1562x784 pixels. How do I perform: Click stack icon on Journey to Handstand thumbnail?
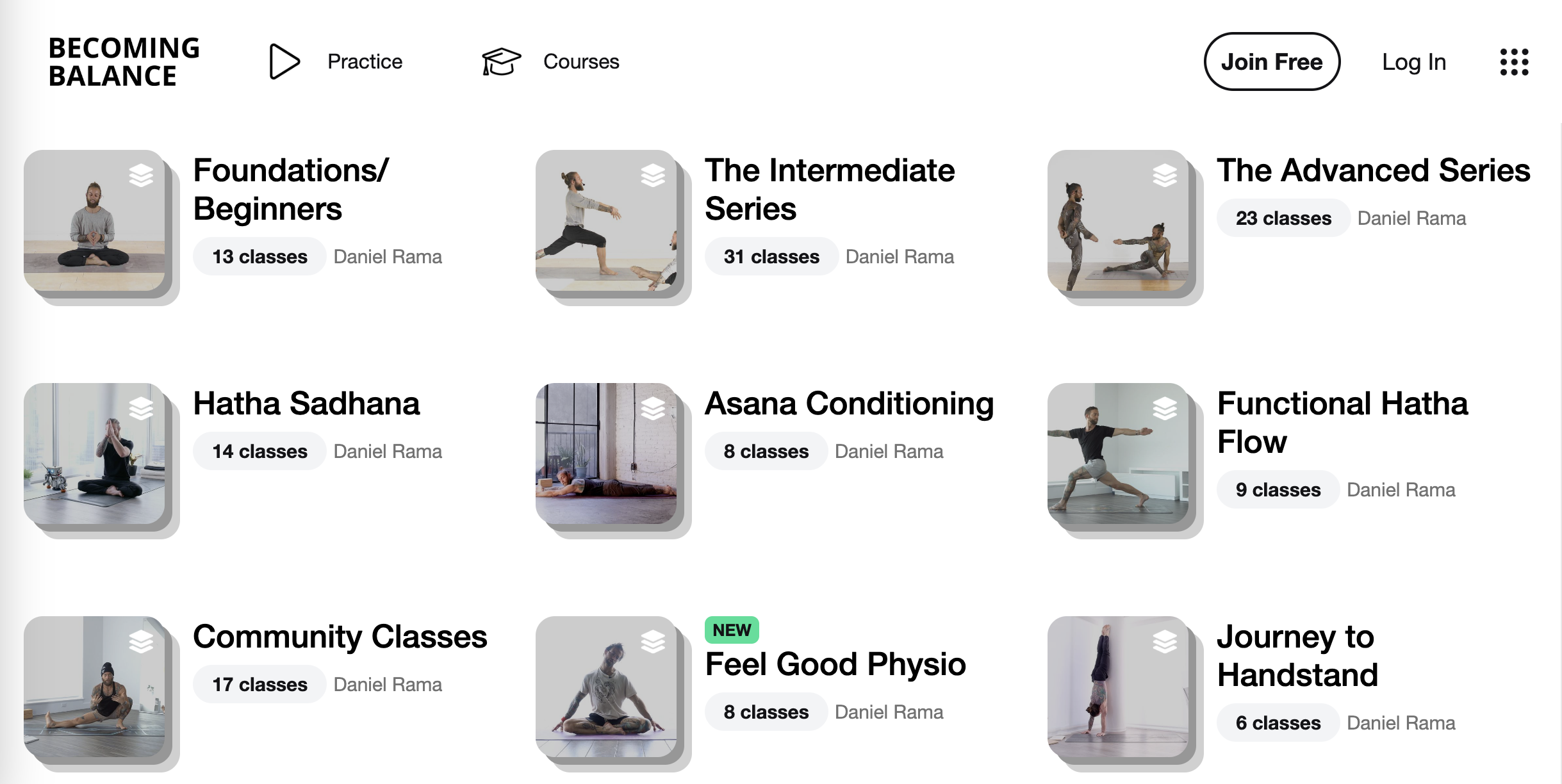pos(1165,641)
